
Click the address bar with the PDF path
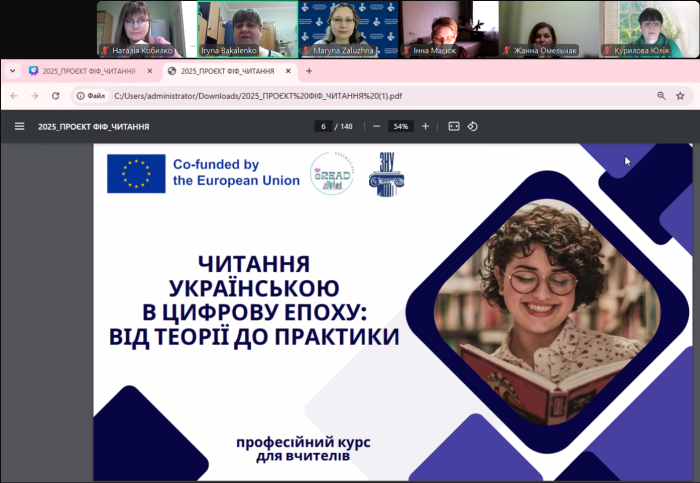click(350, 96)
